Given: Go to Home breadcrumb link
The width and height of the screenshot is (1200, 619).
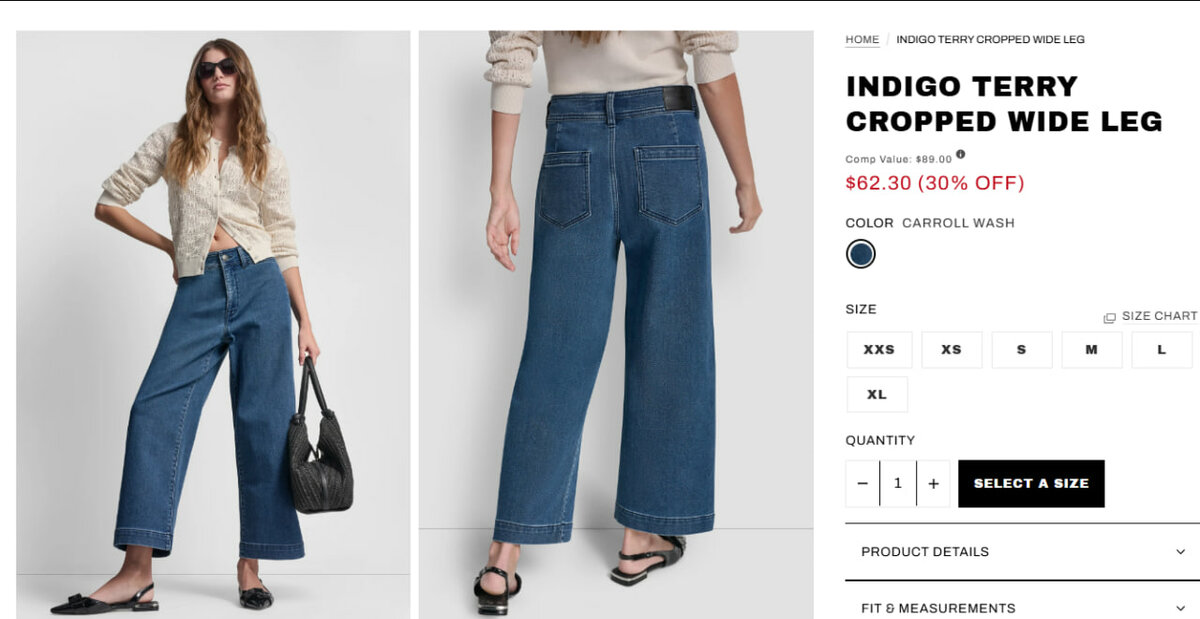Looking at the screenshot, I should coord(862,40).
